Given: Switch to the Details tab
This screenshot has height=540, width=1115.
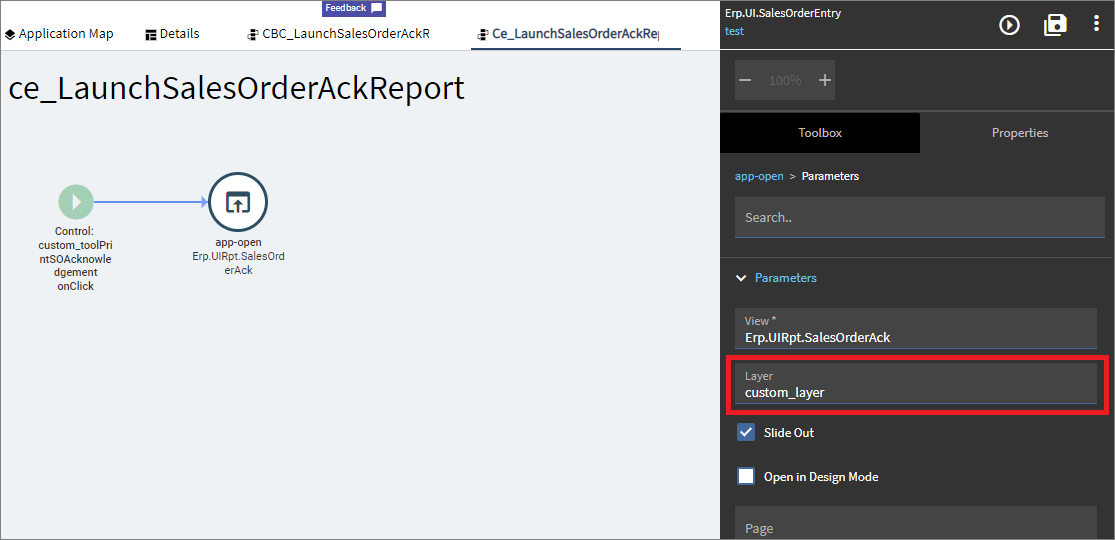Looking at the screenshot, I should click(x=172, y=33).
